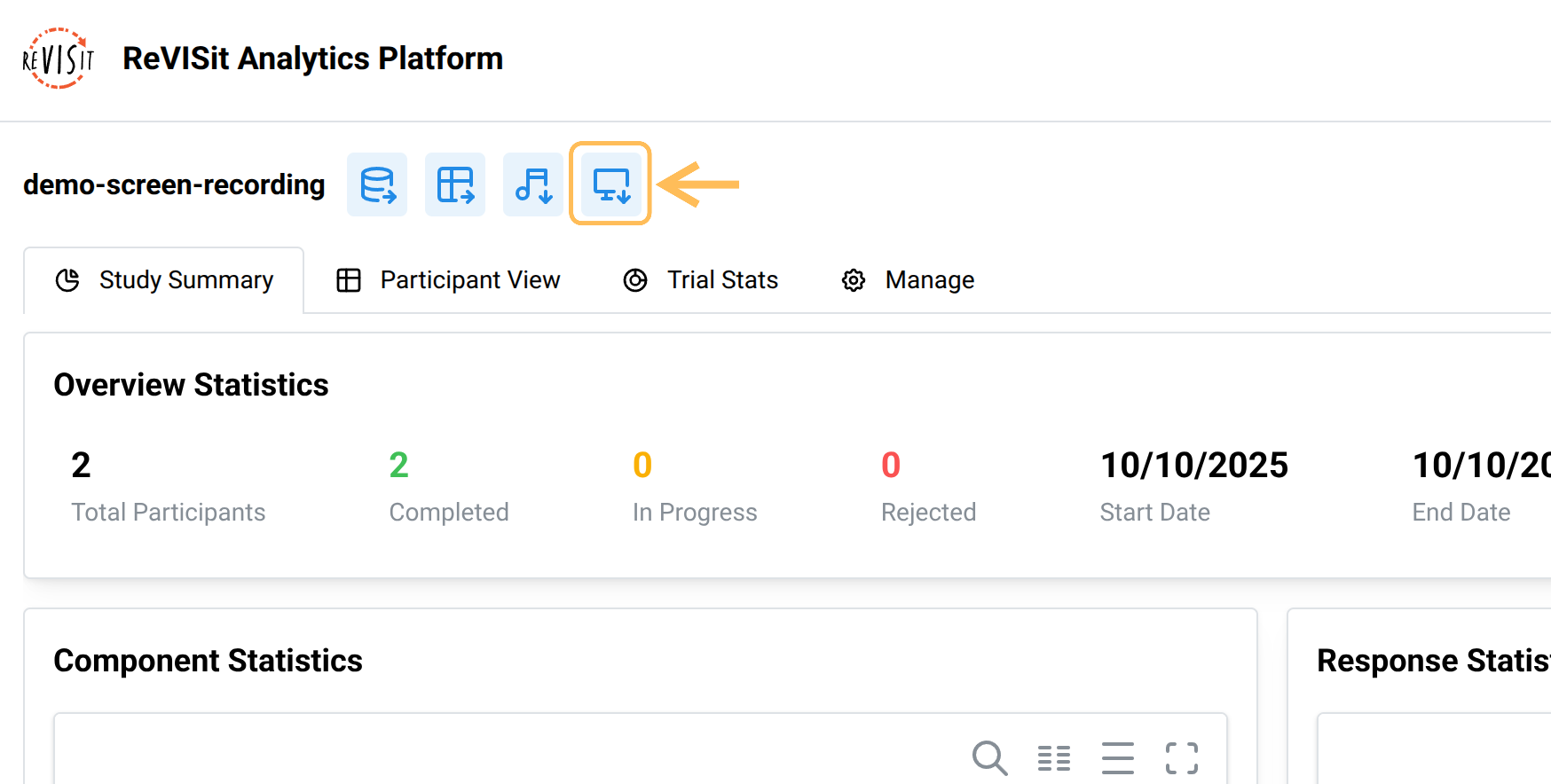Click the ReVISit logo

click(58, 59)
